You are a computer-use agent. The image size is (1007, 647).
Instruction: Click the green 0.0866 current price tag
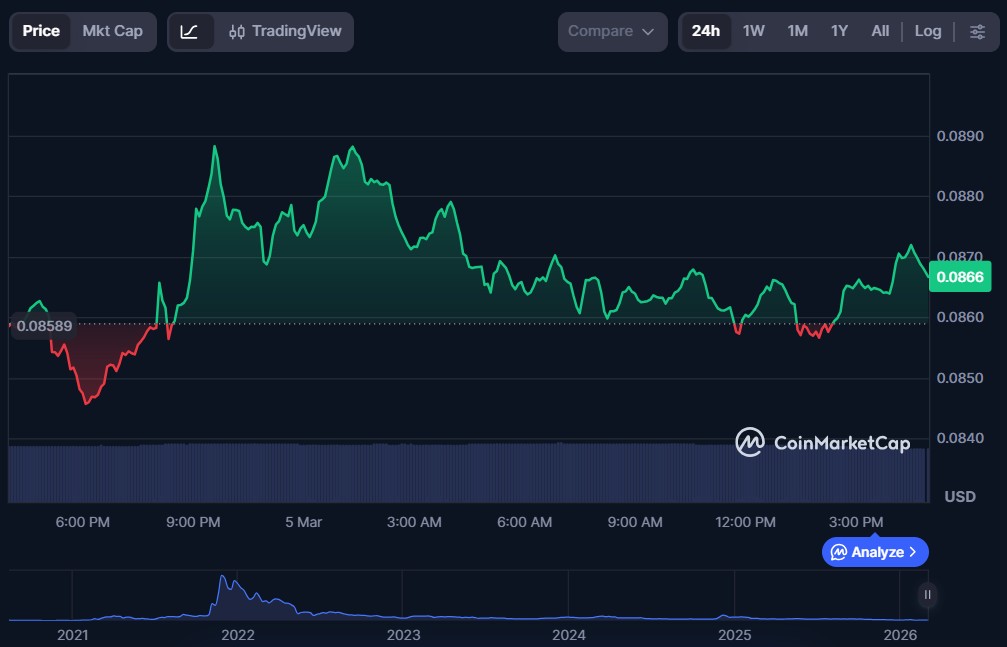tap(958, 277)
